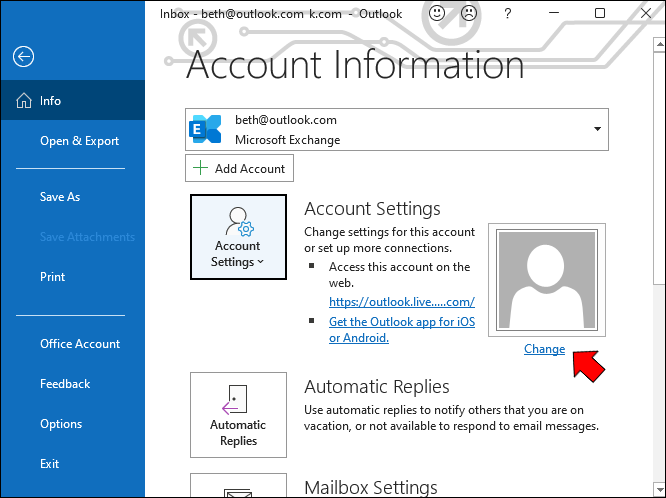Screen dimensions: 666x498
Task: Select Print from the backstage menu
Action: click(53, 277)
